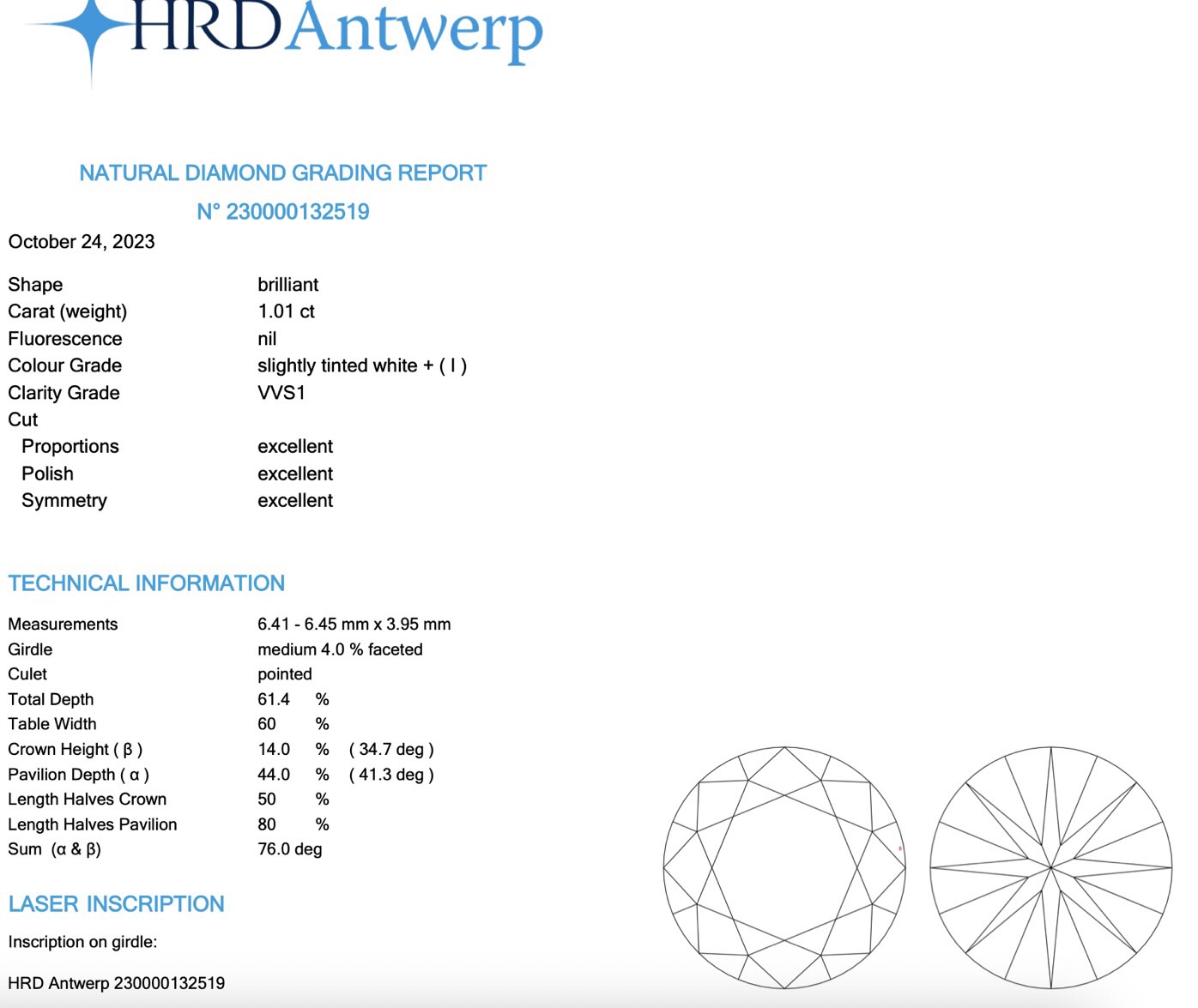This screenshot has width=1198, height=1008.
Task: Click the crown angle ( 34.7 deg )
Action: pyautogui.click(x=391, y=750)
